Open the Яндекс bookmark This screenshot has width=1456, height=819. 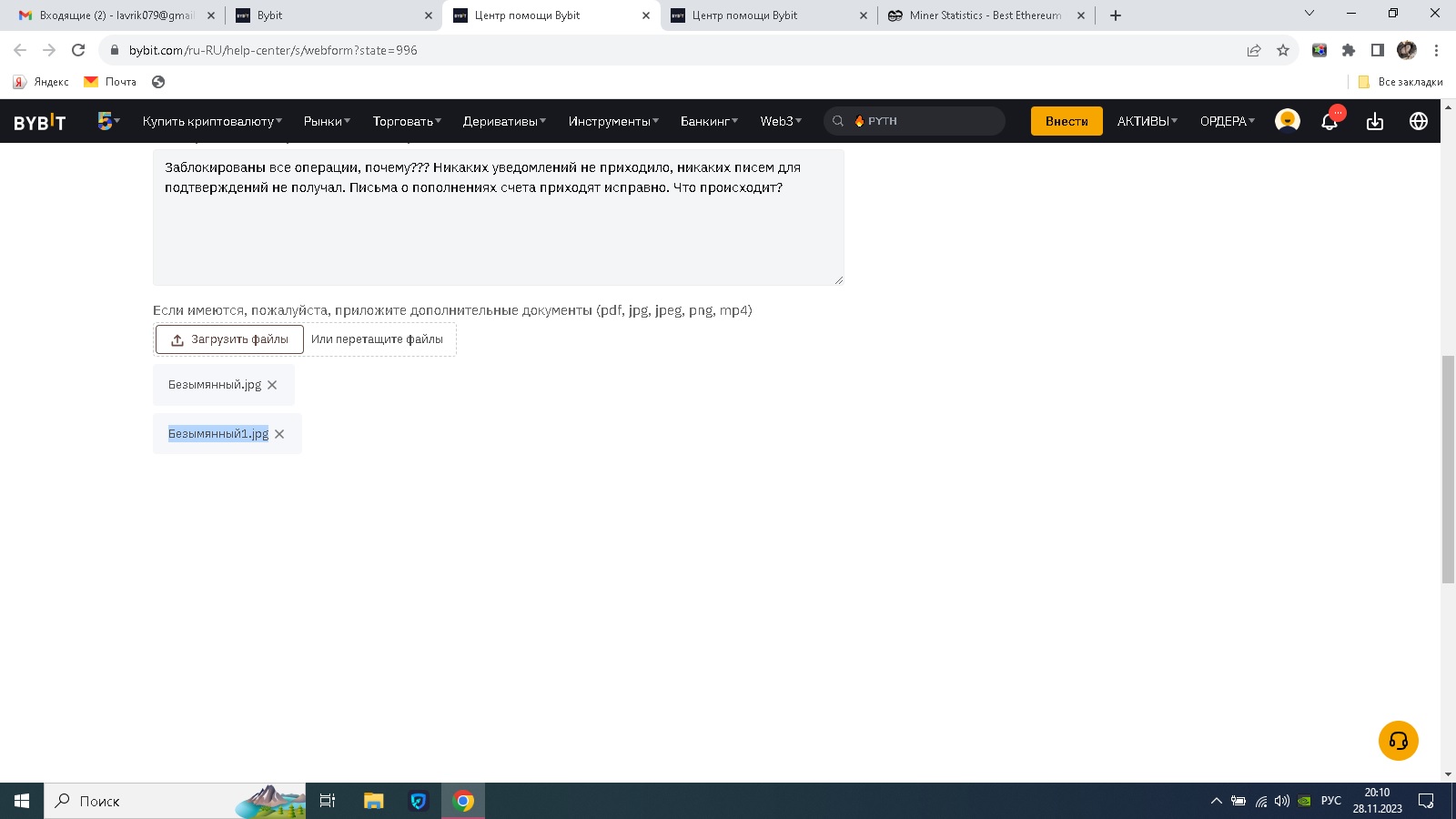pyautogui.click(x=41, y=82)
